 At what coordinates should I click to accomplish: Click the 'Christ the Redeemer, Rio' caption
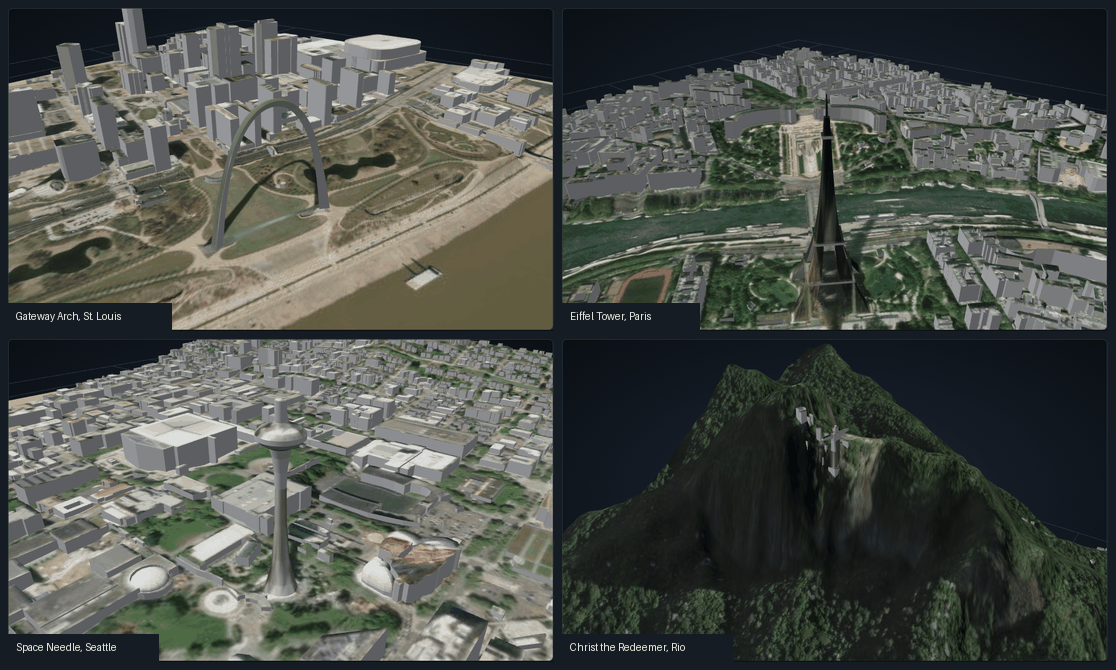pyautogui.click(x=627, y=647)
